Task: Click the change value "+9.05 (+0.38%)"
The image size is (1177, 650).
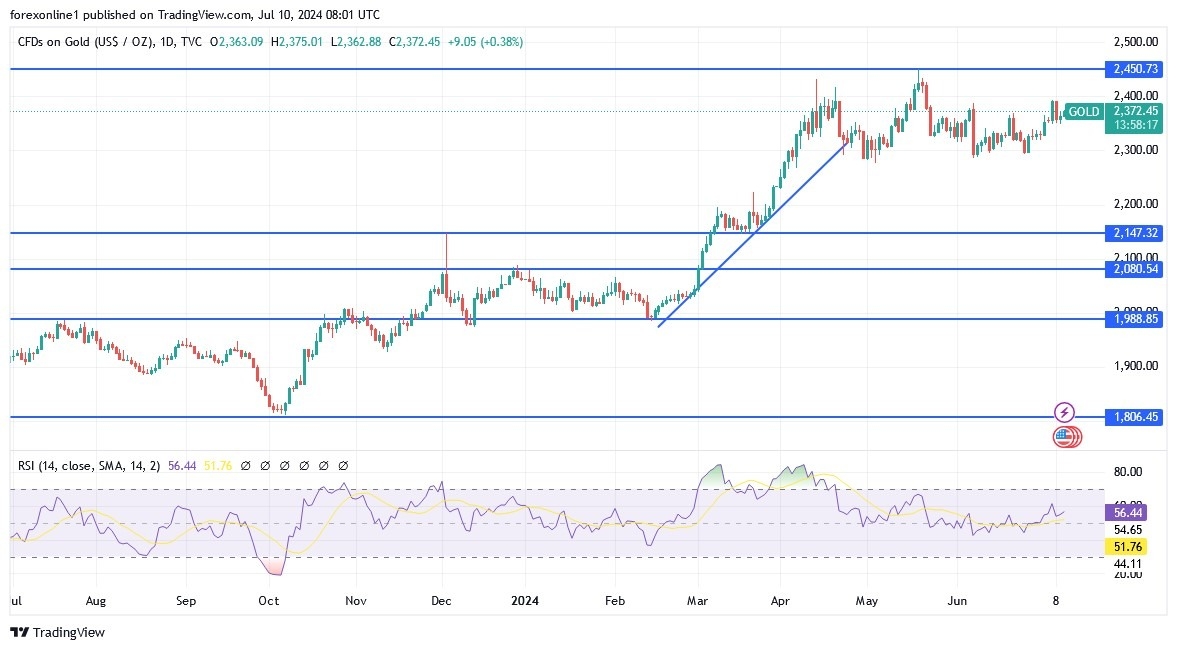Action: point(486,42)
